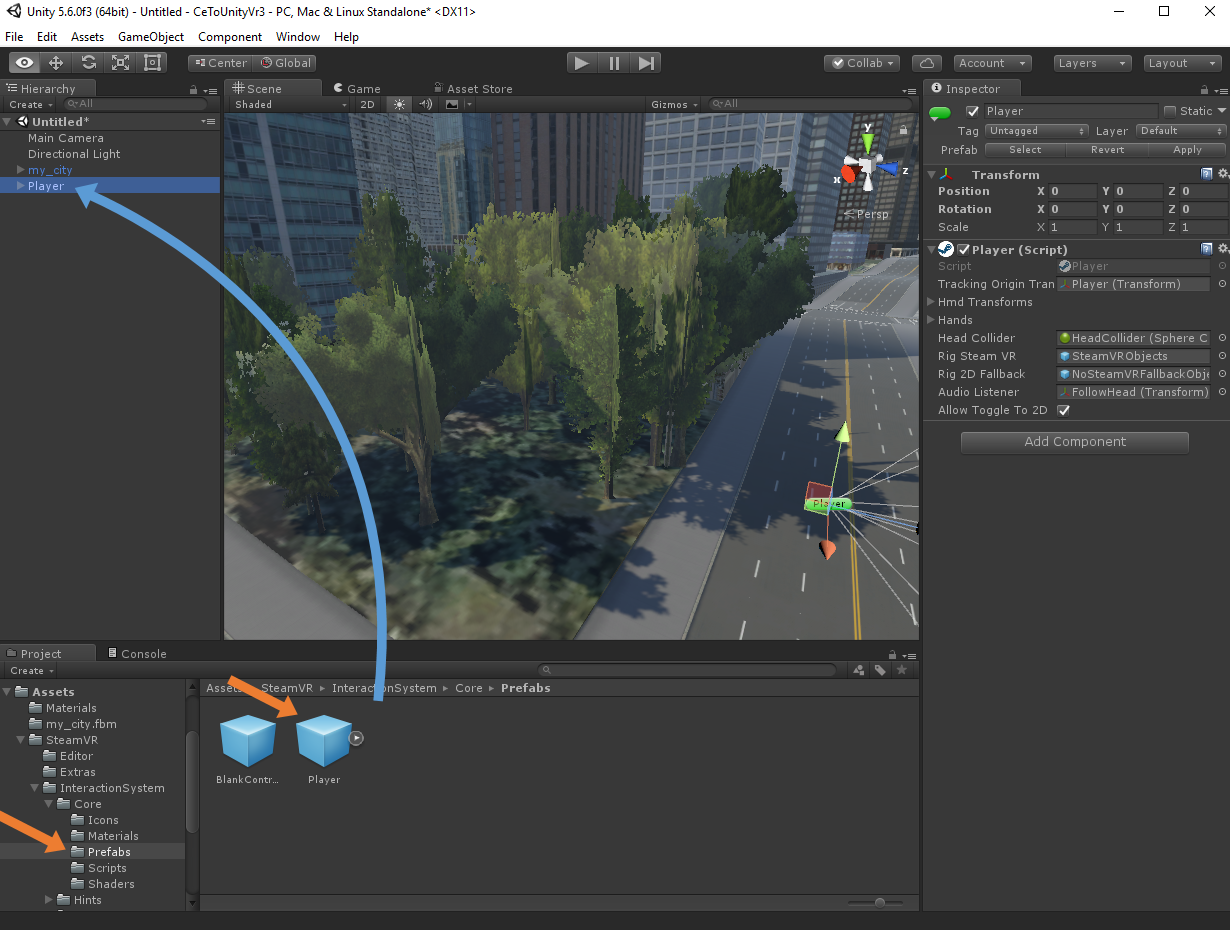1230x930 pixels.
Task: Pick object for Audio Listener field
Action: pyautogui.click(x=1222, y=392)
